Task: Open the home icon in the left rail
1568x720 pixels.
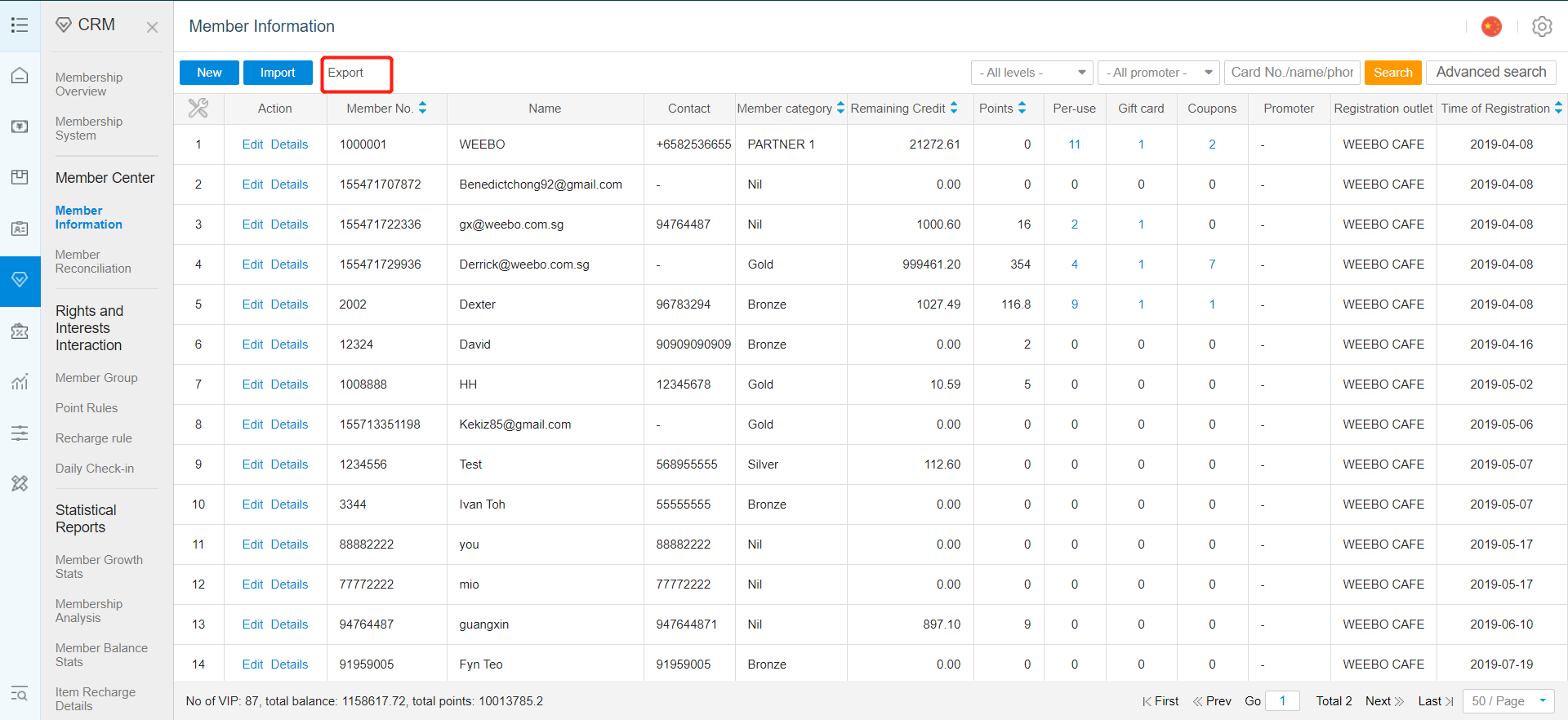Action: point(20,76)
